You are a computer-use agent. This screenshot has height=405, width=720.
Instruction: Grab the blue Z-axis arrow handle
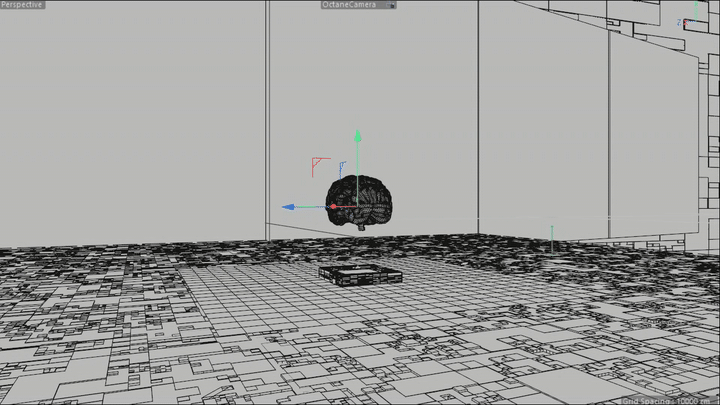pyautogui.click(x=288, y=207)
